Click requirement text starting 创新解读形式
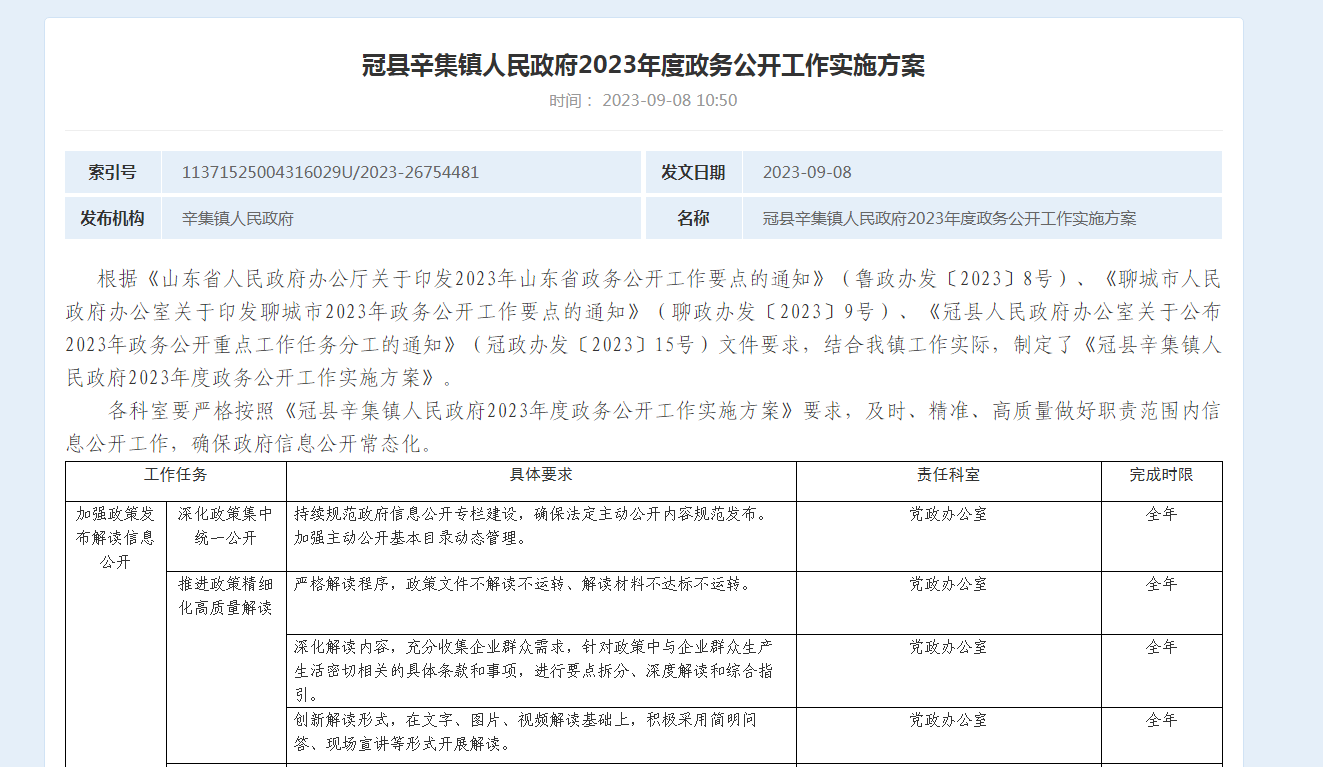Screen dimensions: 1323x767 click(525, 732)
